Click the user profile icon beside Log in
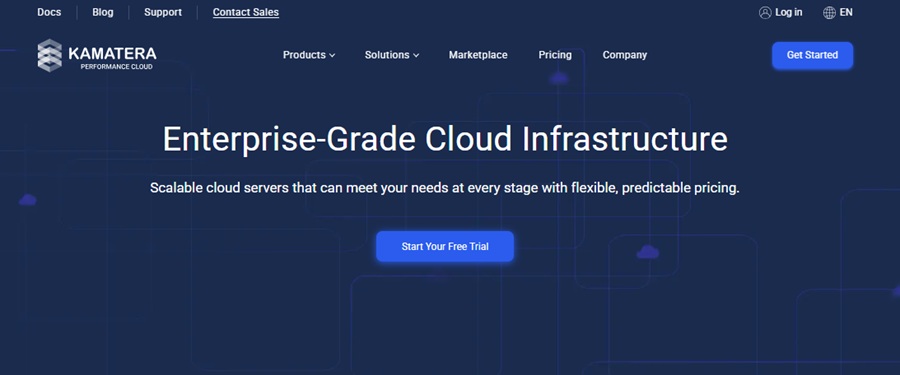The width and height of the screenshot is (900, 375). [765, 13]
